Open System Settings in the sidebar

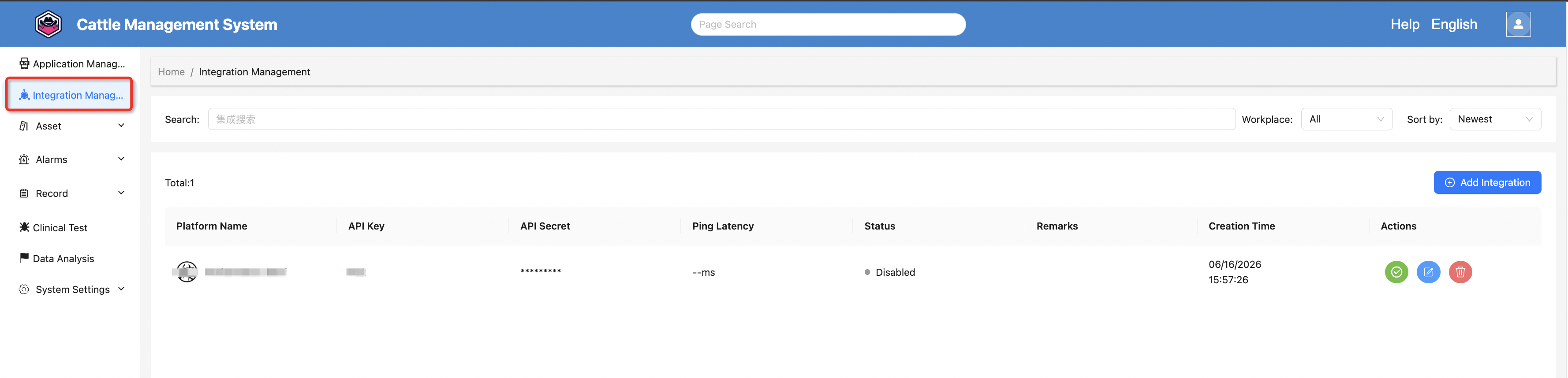[72, 289]
